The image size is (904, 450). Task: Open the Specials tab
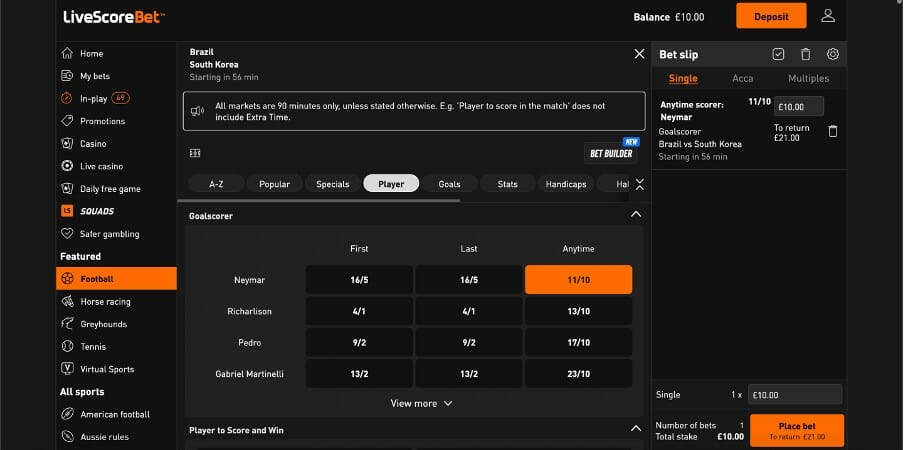[333, 184]
